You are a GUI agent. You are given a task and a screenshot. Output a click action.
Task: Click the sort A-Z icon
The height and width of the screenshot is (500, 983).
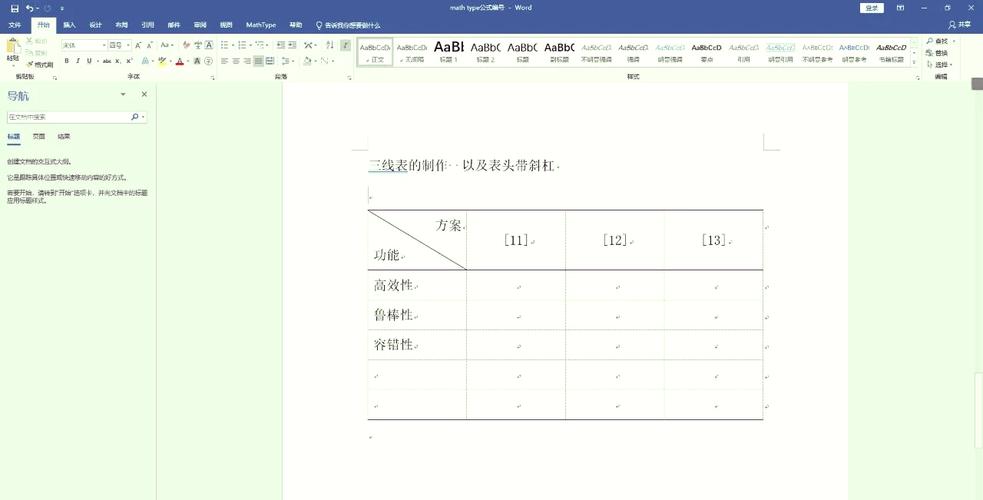pos(330,45)
